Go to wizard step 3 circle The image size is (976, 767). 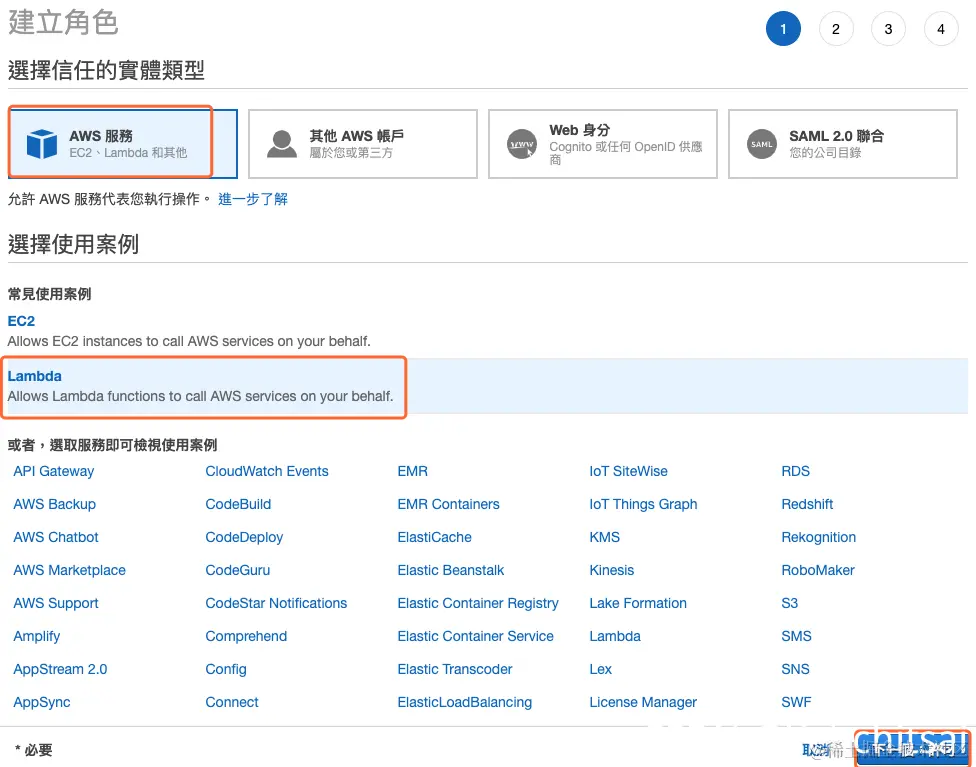tap(888, 29)
